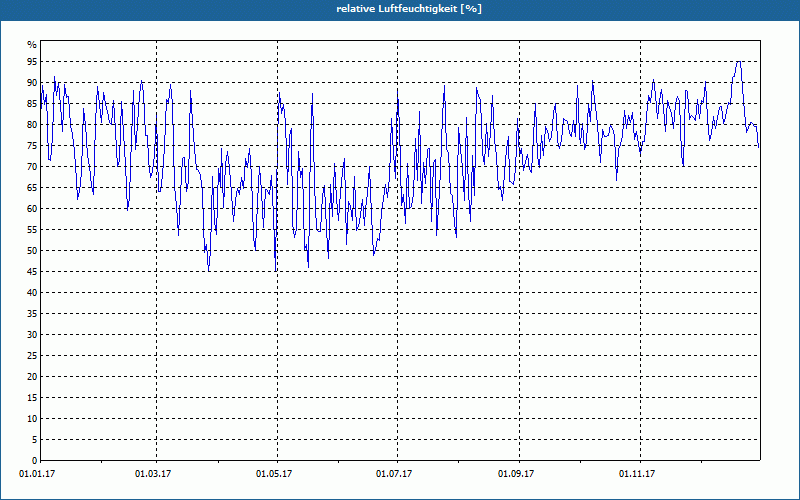Click the 95 value on the y-axis
800x500 pixels.
31,62
